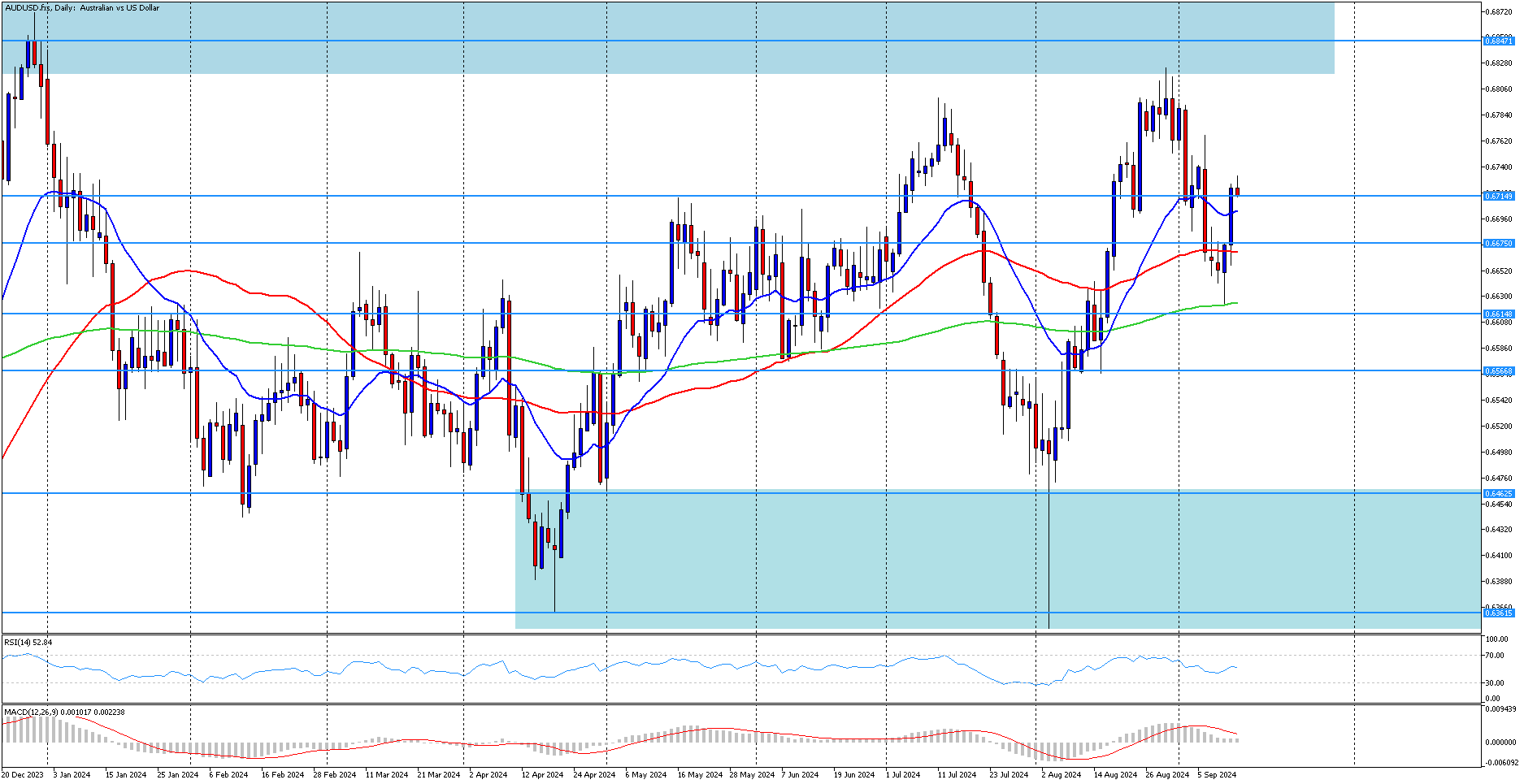Click the 0.68471 horizontal line price tag
Viewport: 1524px width, 784px height.
[x=1499, y=41]
